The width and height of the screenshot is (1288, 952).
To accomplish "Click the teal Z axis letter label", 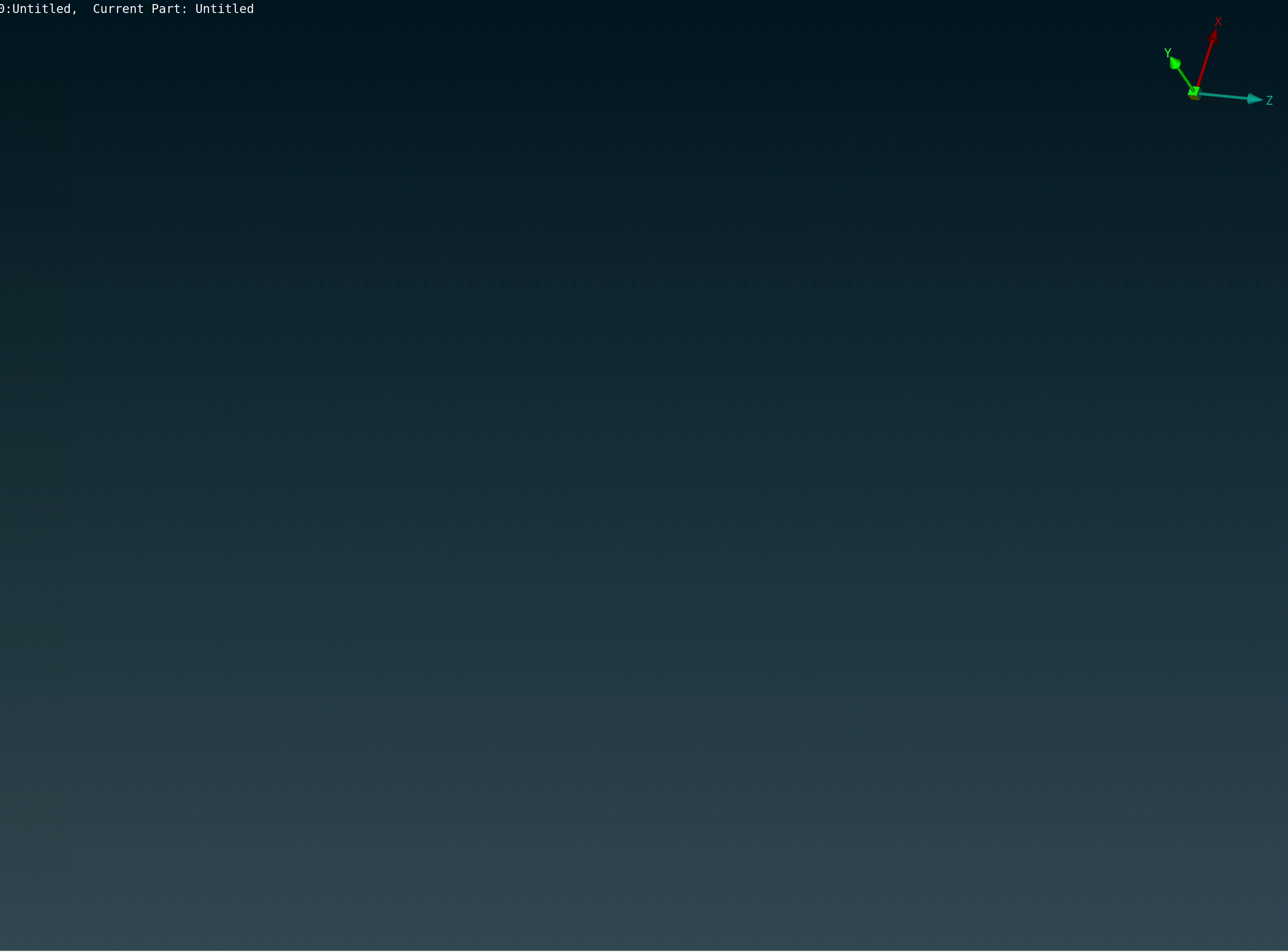I will [x=1269, y=101].
